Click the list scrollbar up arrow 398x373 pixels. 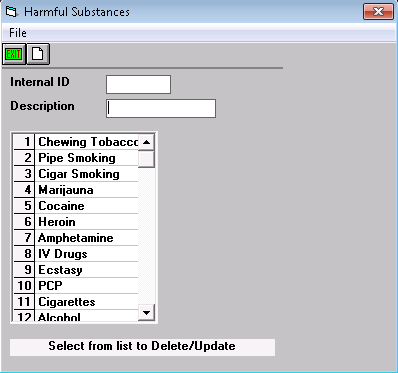146,142
